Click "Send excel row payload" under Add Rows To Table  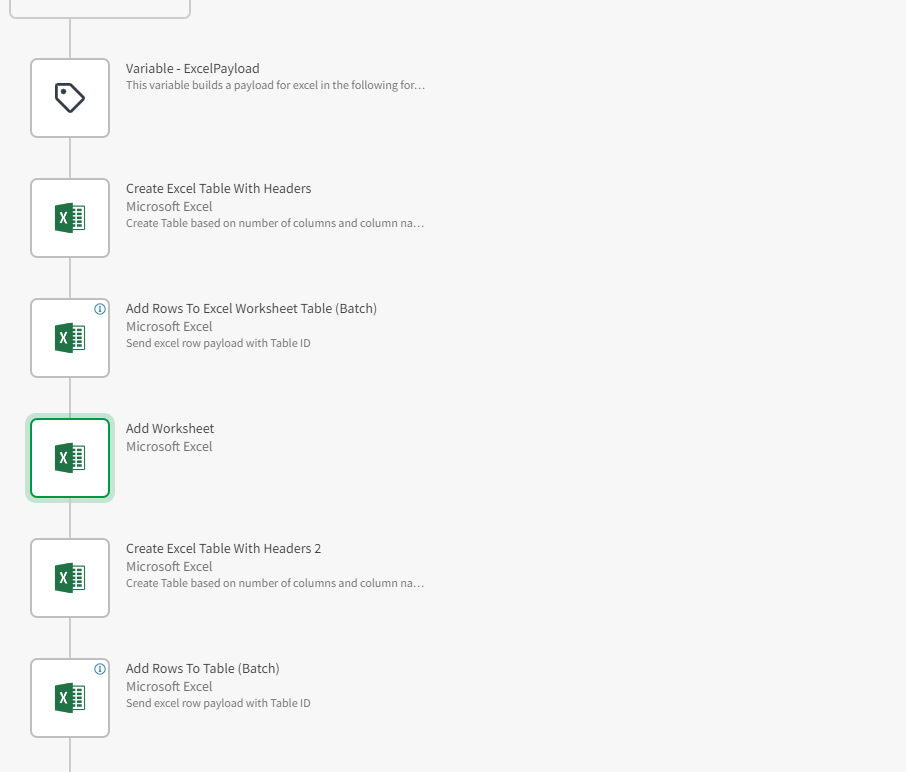click(218, 703)
